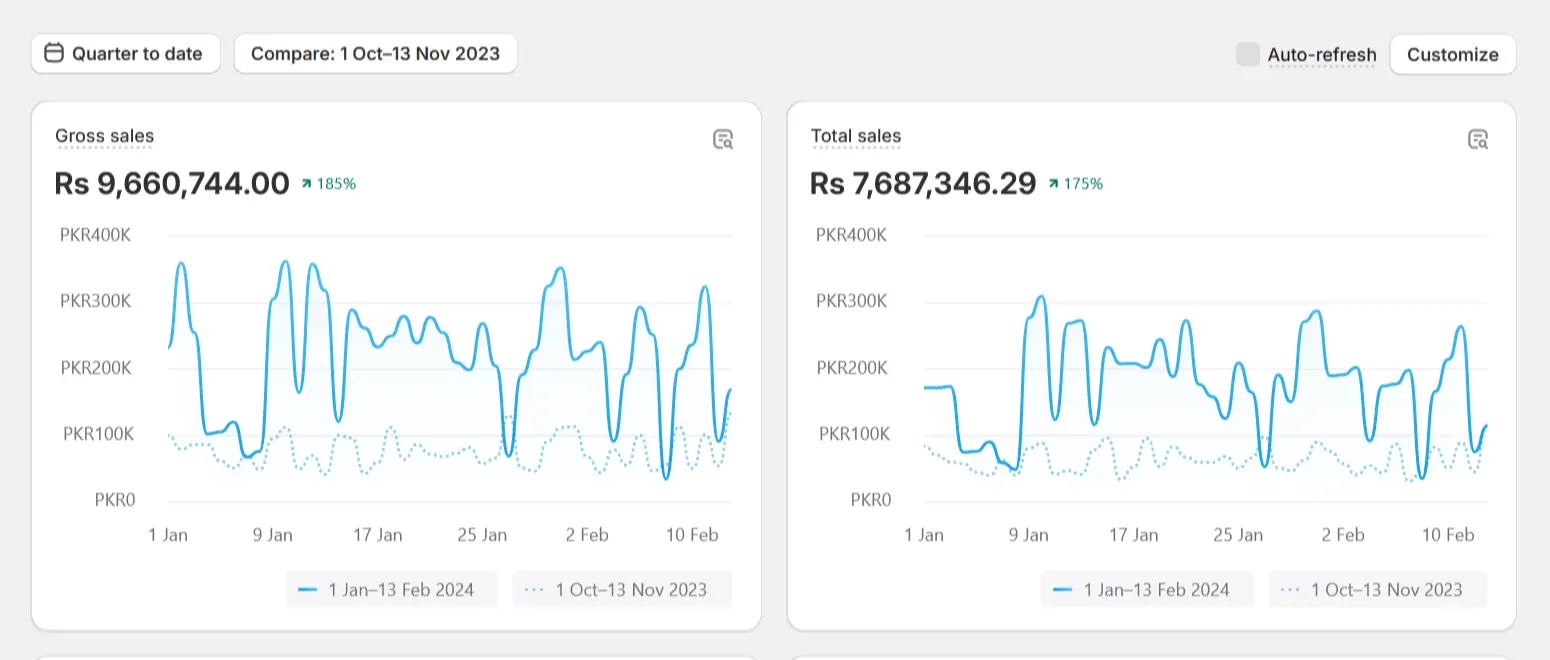Select the Rs 9,660,744.00 gross sales figure
The image size is (1550, 660).
[x=172, y=184]
